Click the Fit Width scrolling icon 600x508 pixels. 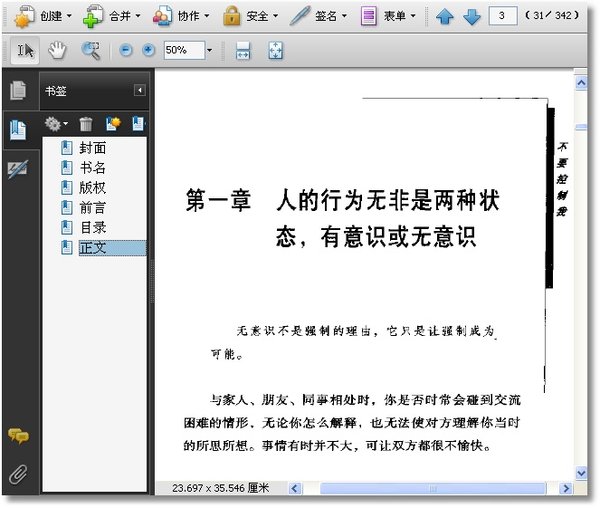[243, 50]
